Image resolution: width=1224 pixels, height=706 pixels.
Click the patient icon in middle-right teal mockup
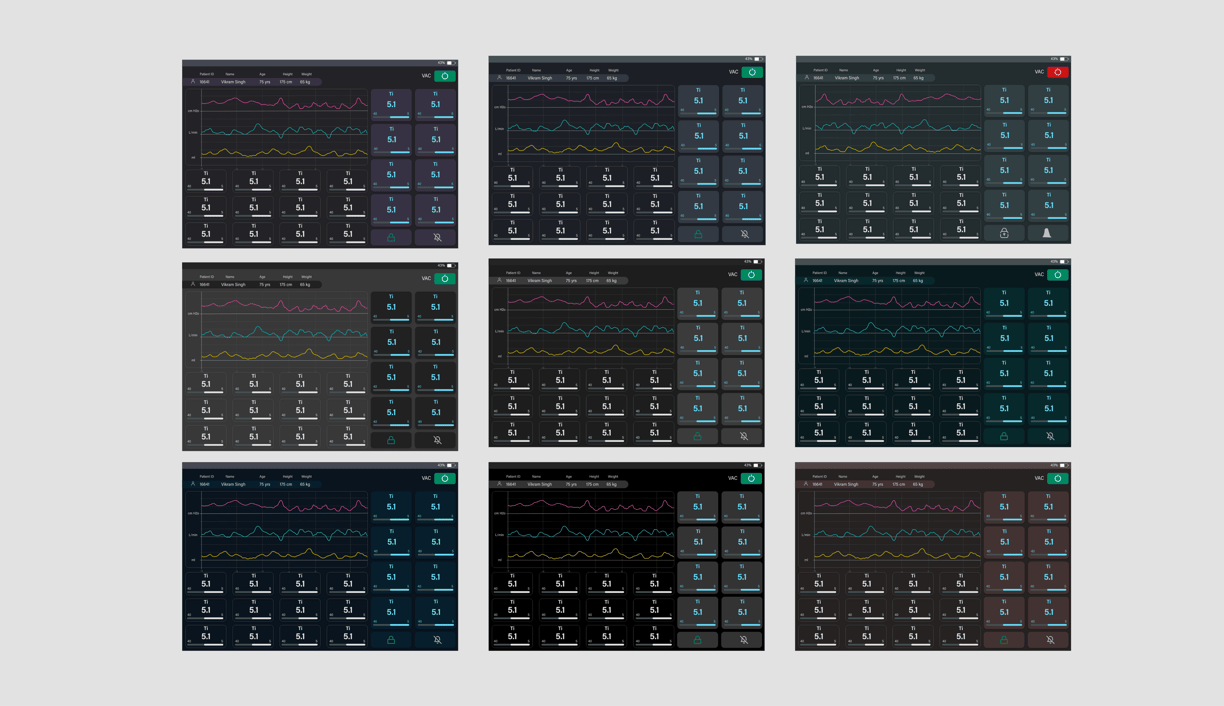point(806,280)
